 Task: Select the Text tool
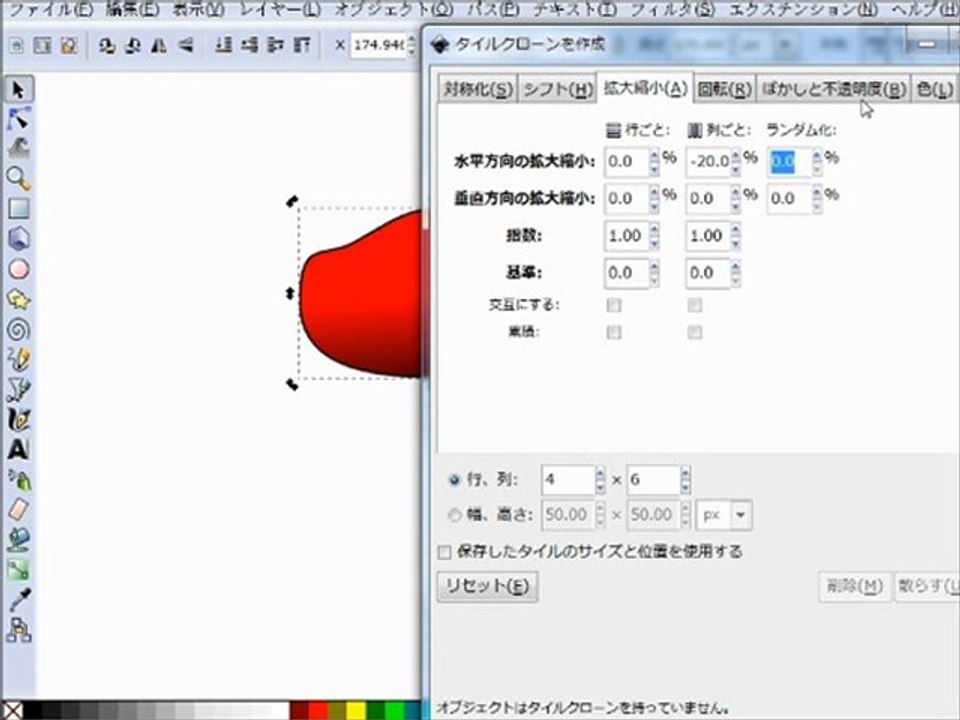click(x=18, y=449)
